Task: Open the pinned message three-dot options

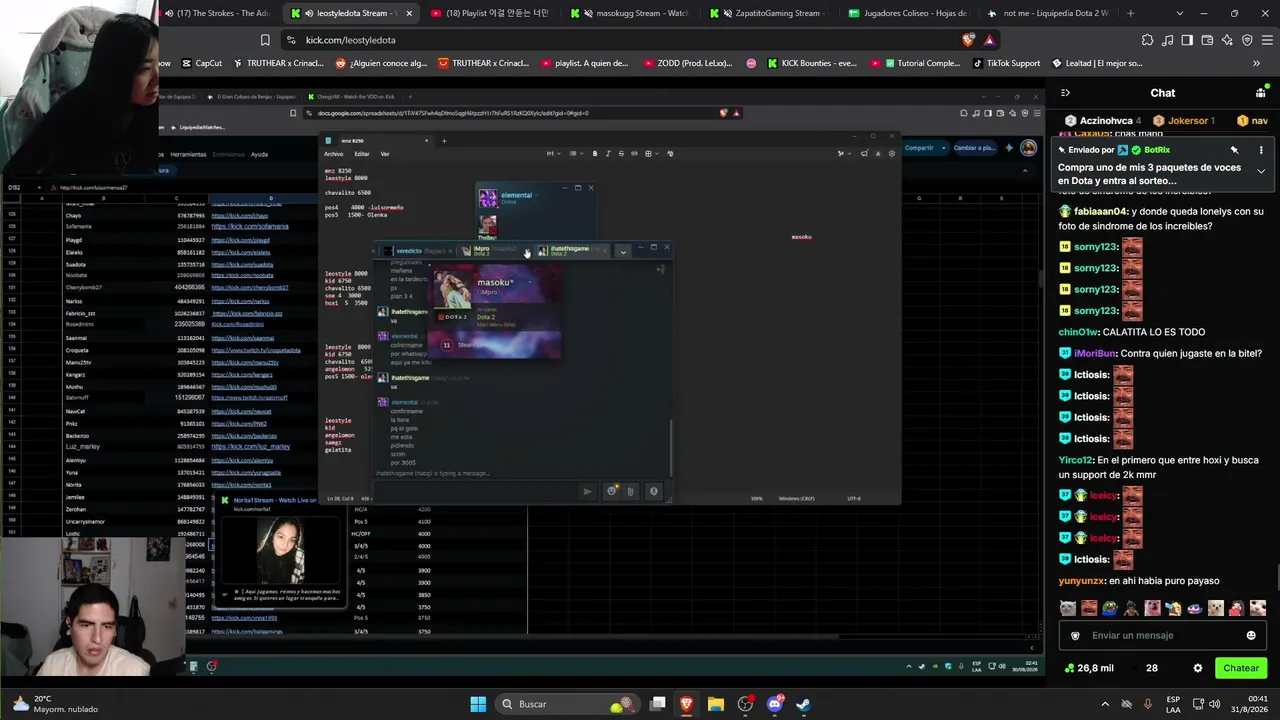Action: [1261, 150]
